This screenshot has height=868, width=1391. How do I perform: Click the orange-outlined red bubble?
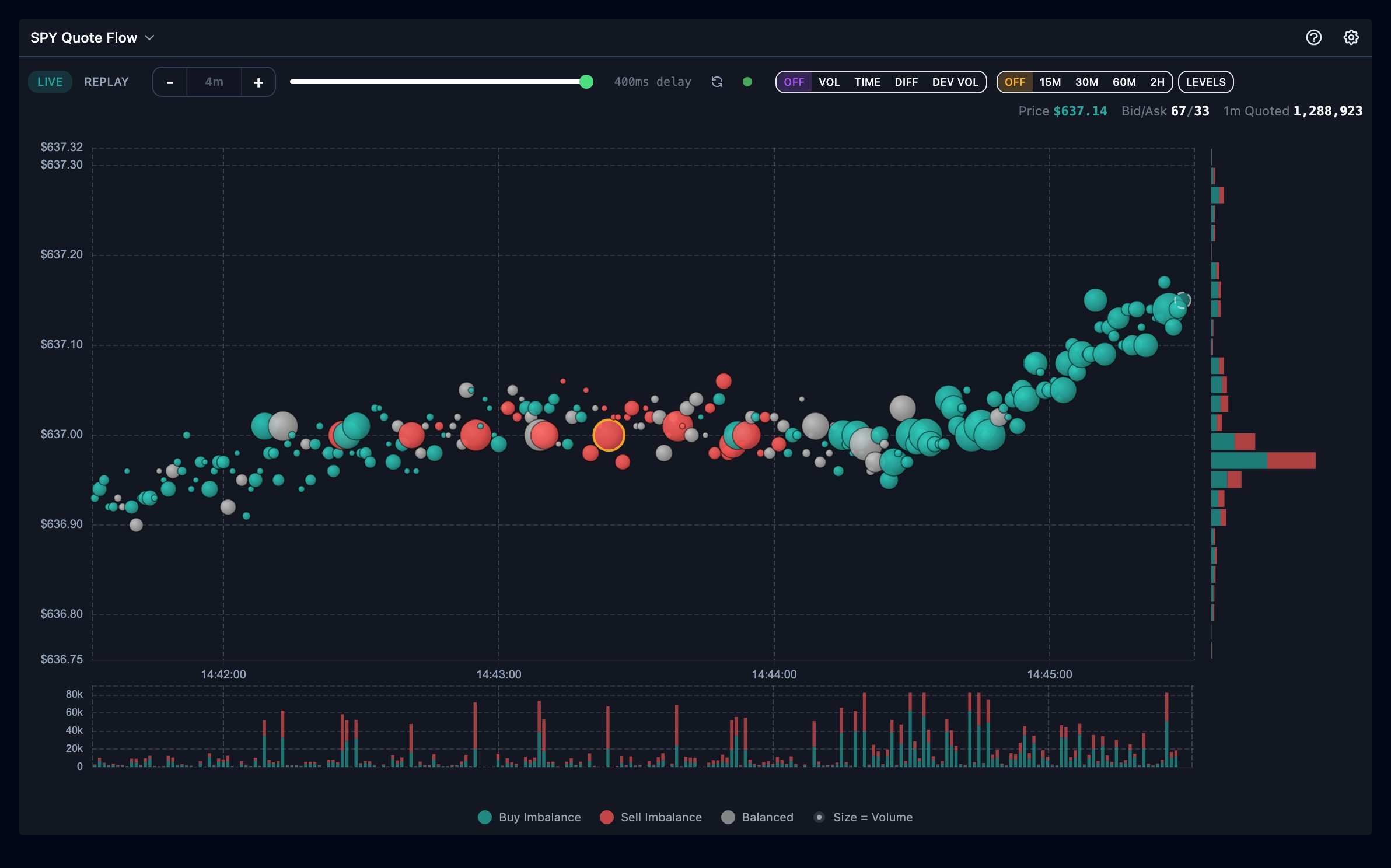pyautogui.click(x=609, y=435)
